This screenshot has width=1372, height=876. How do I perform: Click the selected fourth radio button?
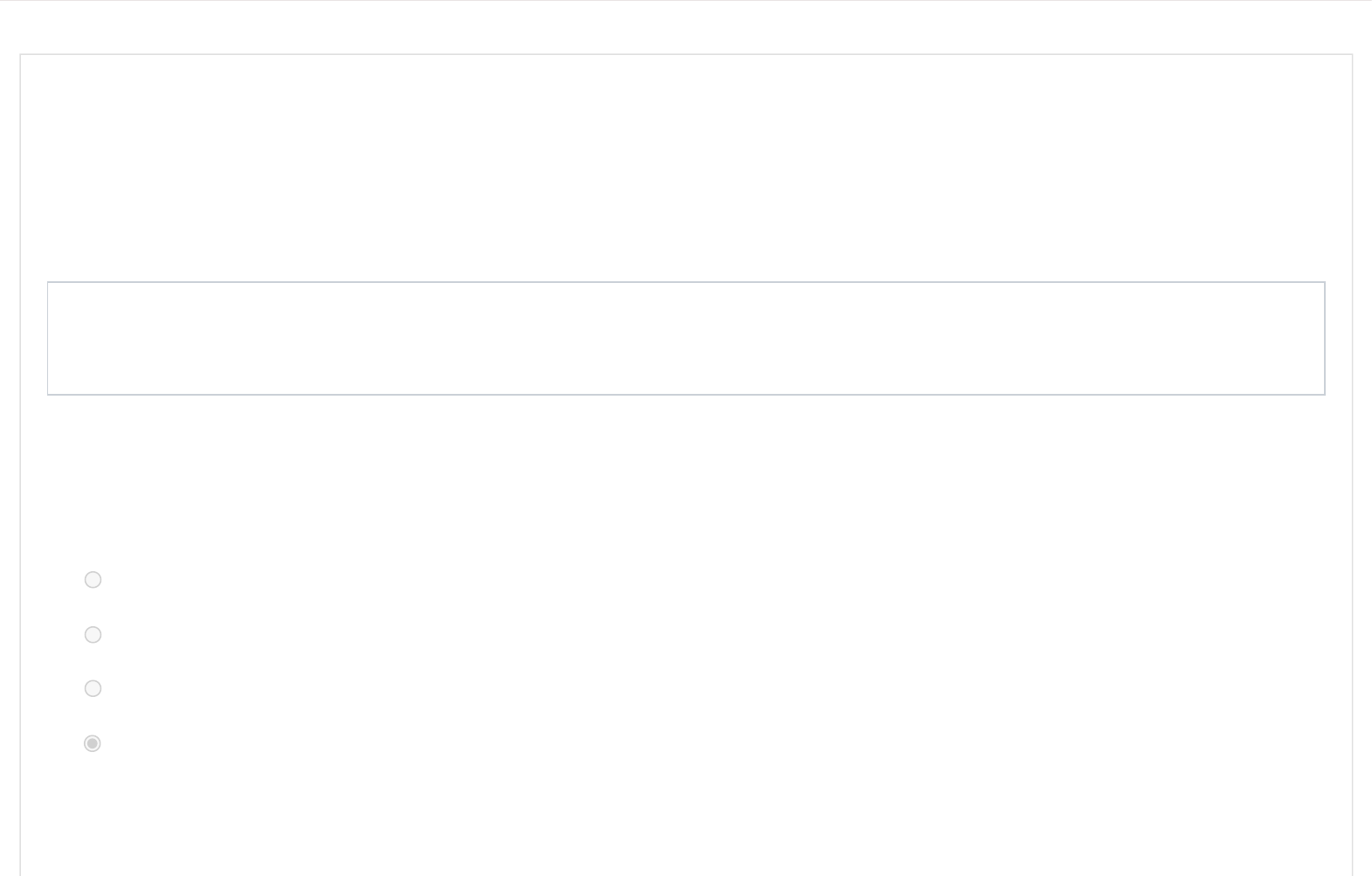[x=93, y=743]
